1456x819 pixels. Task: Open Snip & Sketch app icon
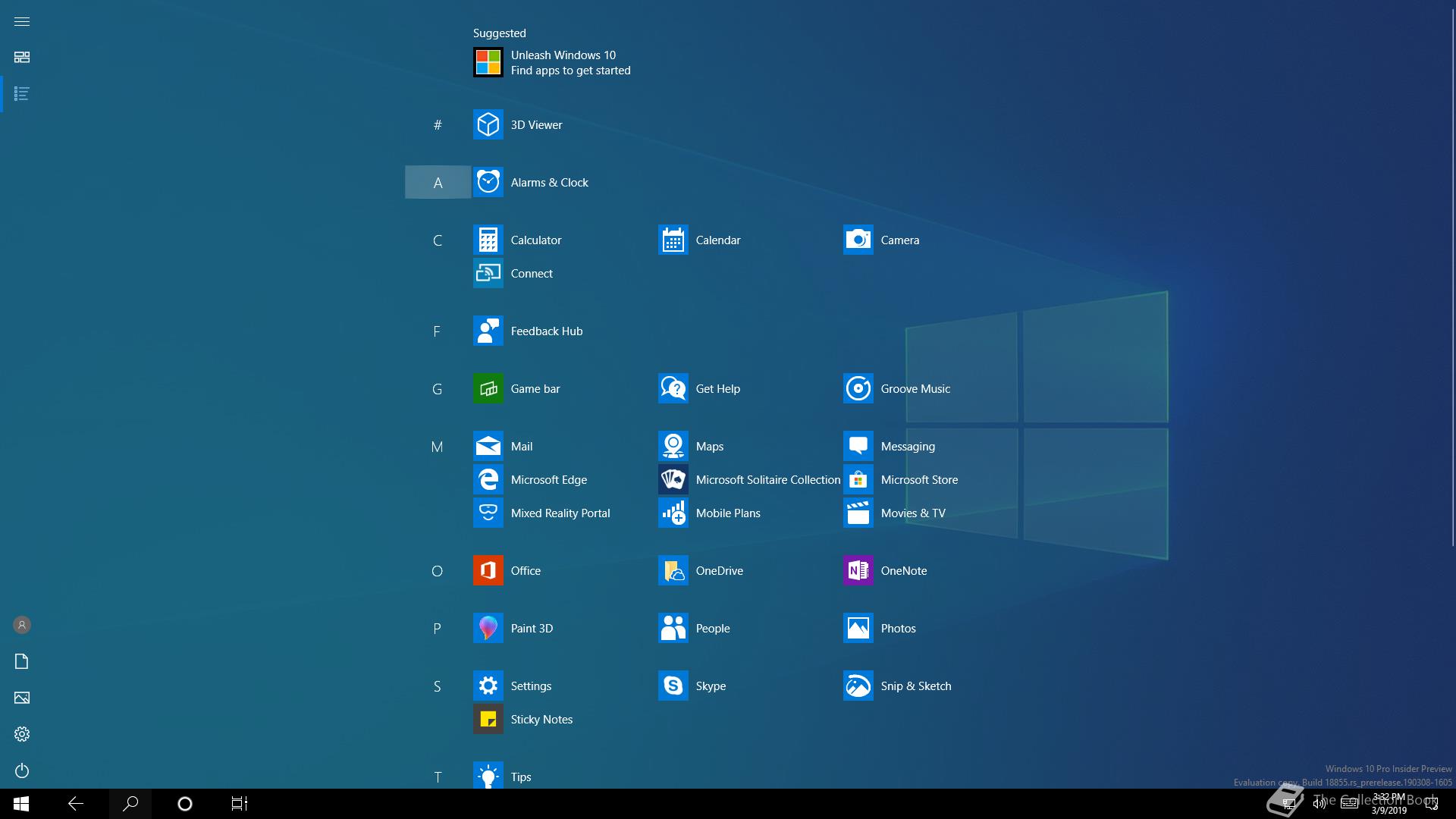click(x=858, y=686)
